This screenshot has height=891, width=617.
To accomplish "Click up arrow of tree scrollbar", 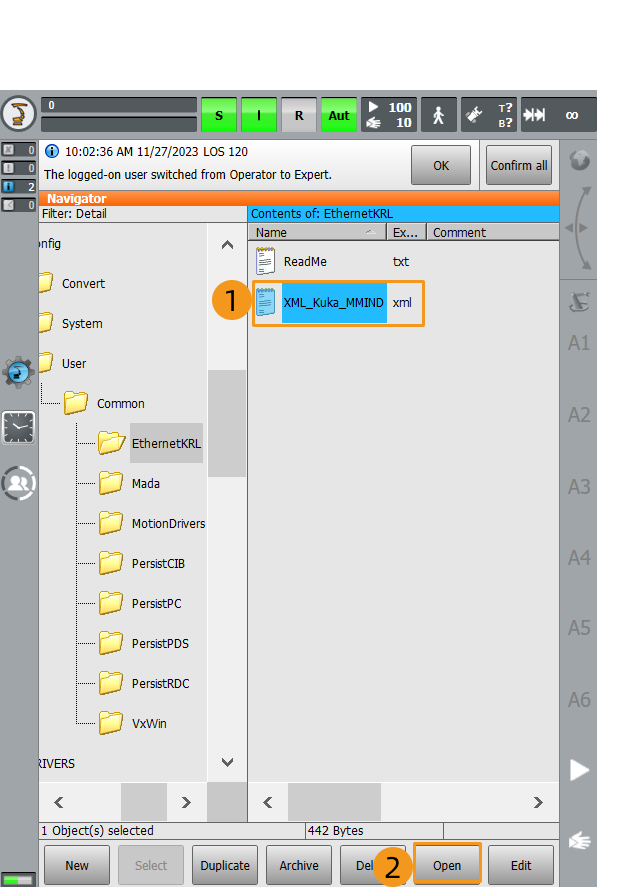I will click(x=227, y=245).
